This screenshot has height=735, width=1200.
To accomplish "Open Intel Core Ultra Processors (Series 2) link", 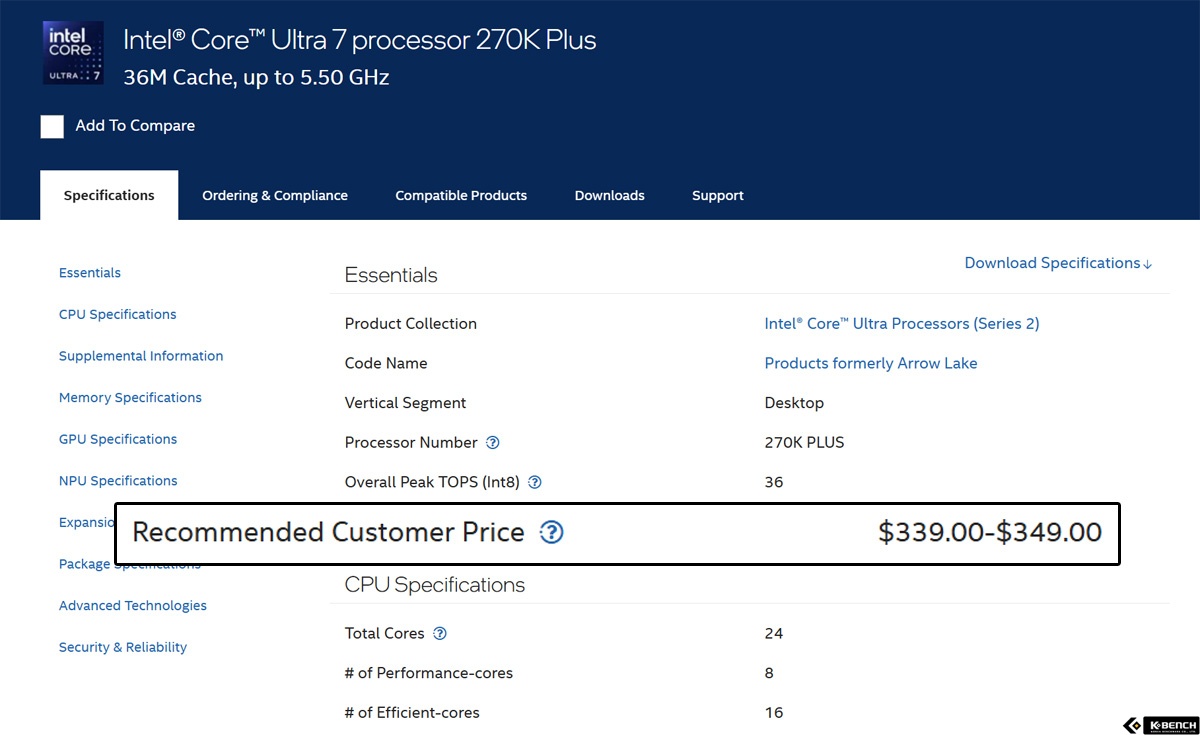I will (x=902, y=323).
